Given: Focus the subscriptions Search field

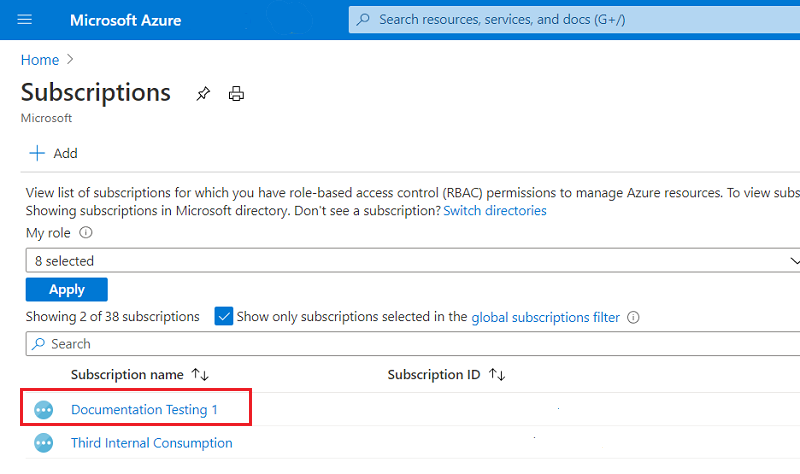Looking at the screenshot, I should click(x=400, y=344).
